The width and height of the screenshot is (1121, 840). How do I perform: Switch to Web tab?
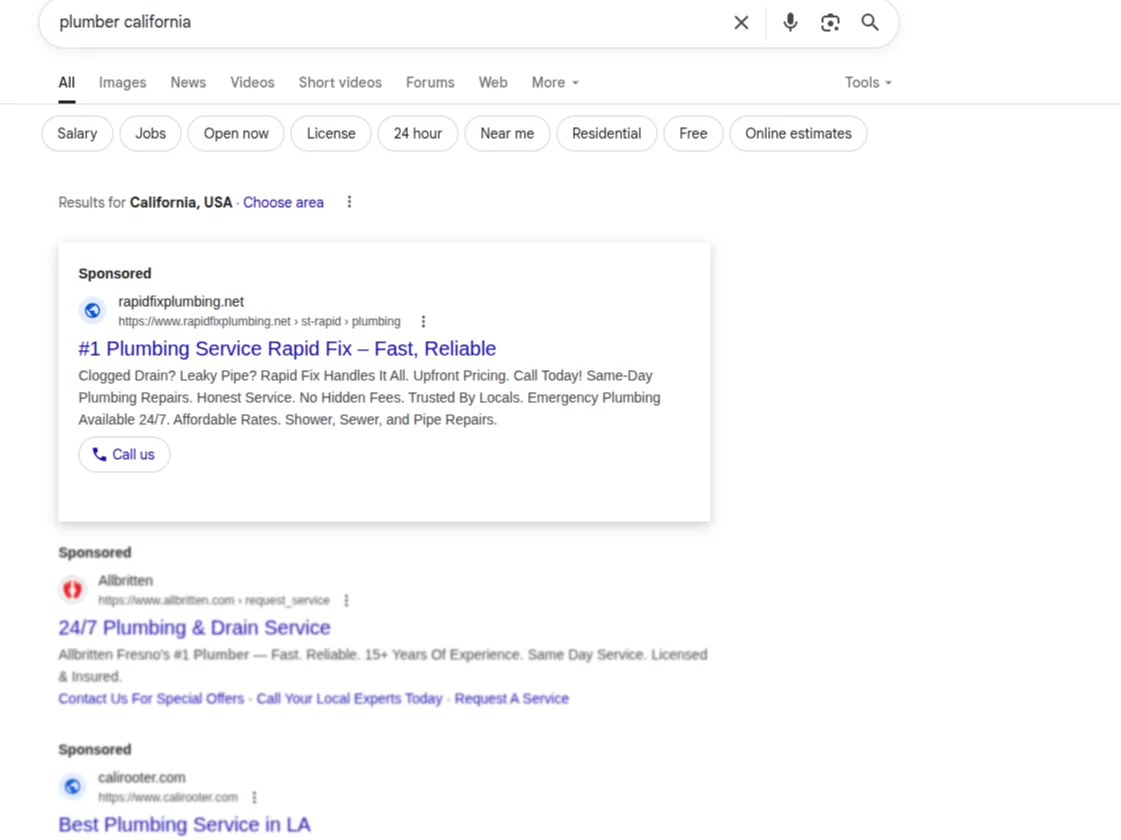(493, 83)
